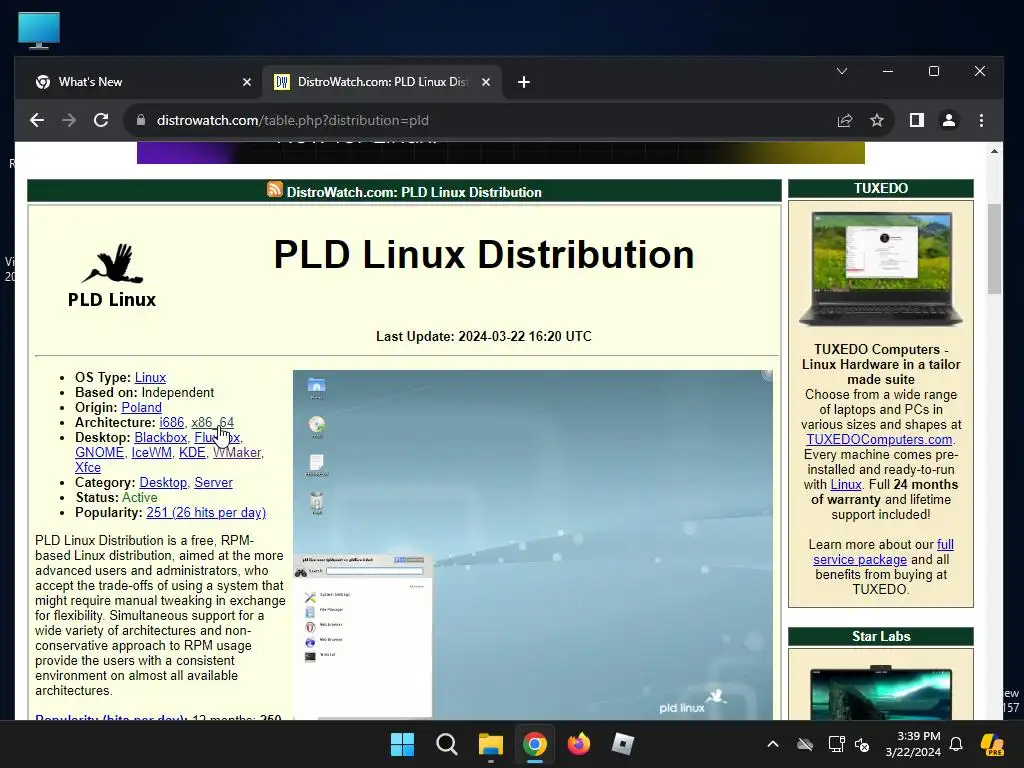Click the Star Labs product image

(881, 692)
